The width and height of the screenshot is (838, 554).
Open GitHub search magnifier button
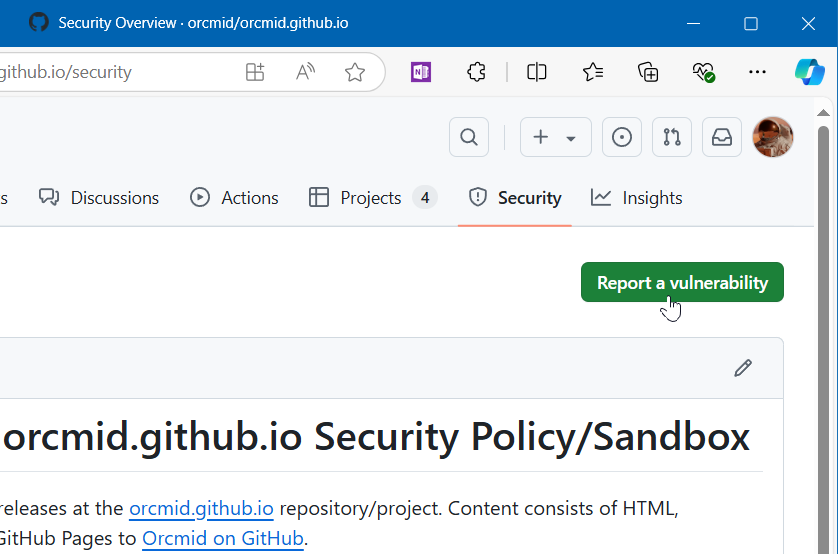pyautogui.click(x=469, y=137)
